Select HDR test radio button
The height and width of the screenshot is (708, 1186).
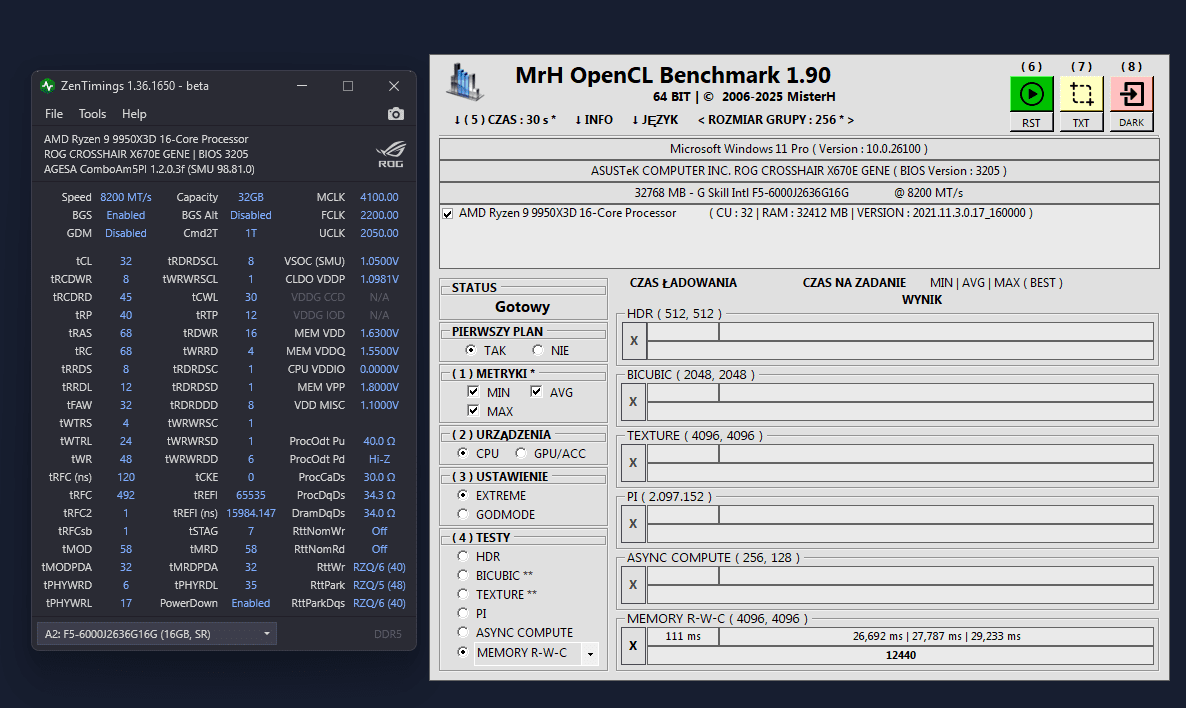(463, 556)
